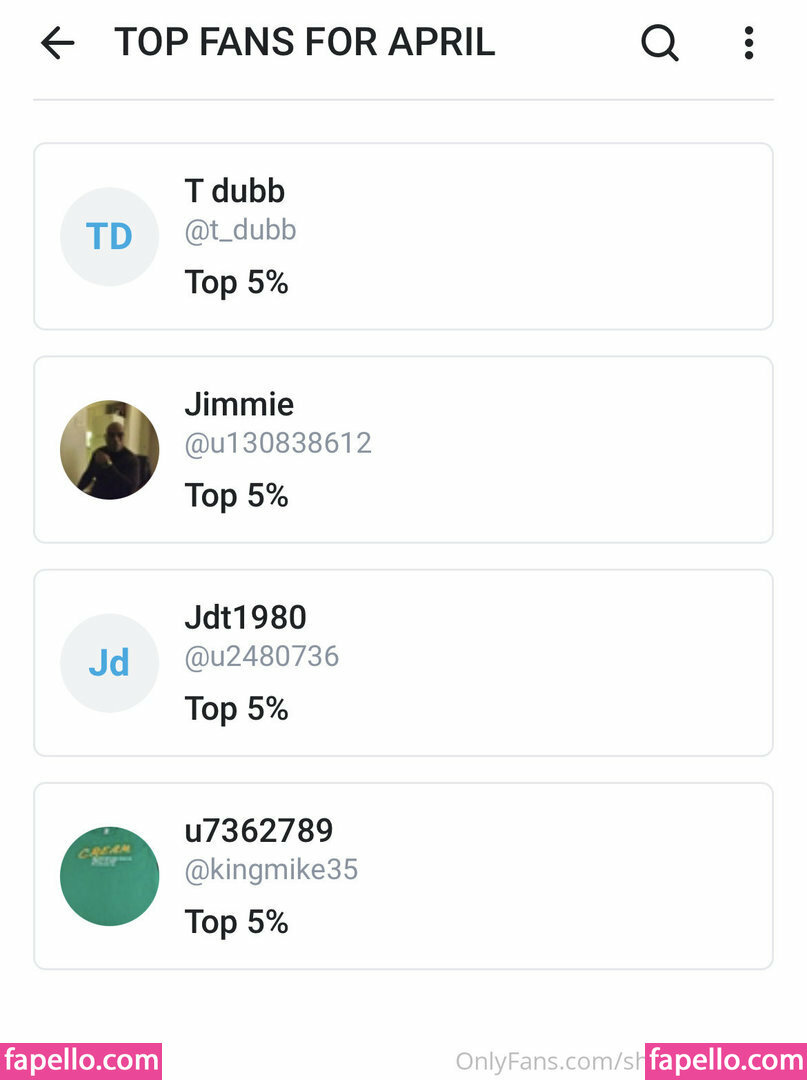Select the Jdt1980 display name
The width and height of the screenshot is (807, 1080).
245,617
